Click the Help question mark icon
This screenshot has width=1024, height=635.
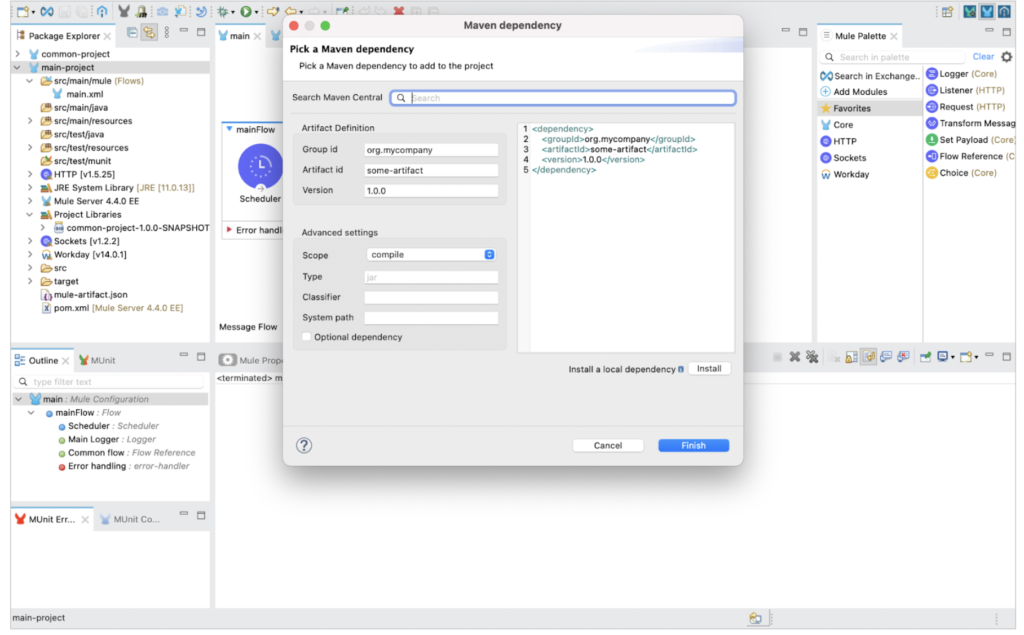coord(304,446)
